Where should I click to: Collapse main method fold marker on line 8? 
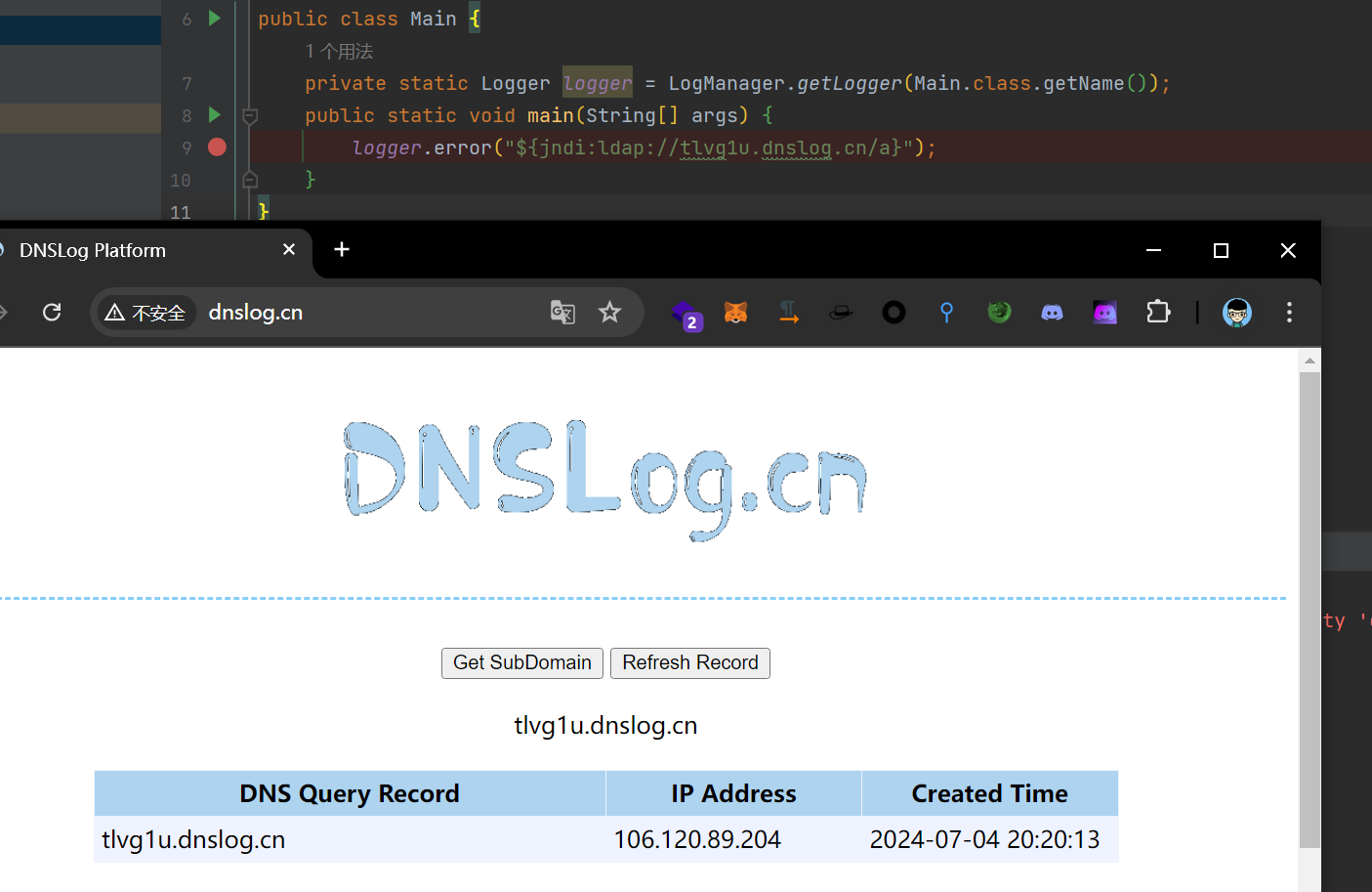pos(250,116)
